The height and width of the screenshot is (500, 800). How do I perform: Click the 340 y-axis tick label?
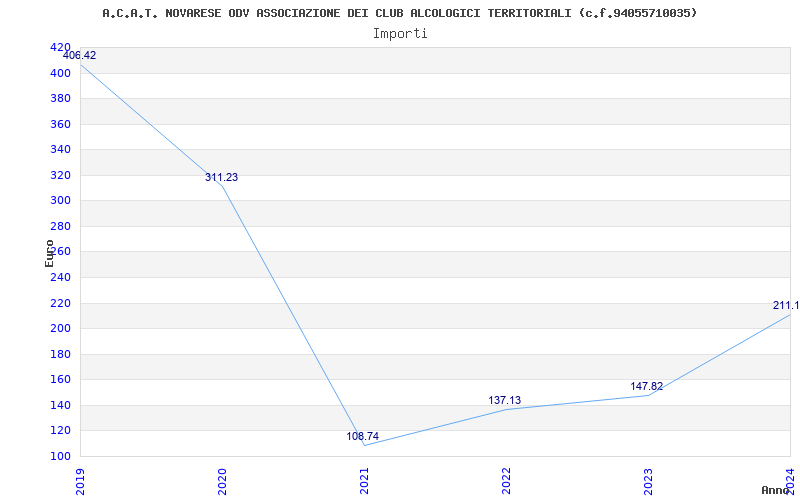tap(60, 150)
